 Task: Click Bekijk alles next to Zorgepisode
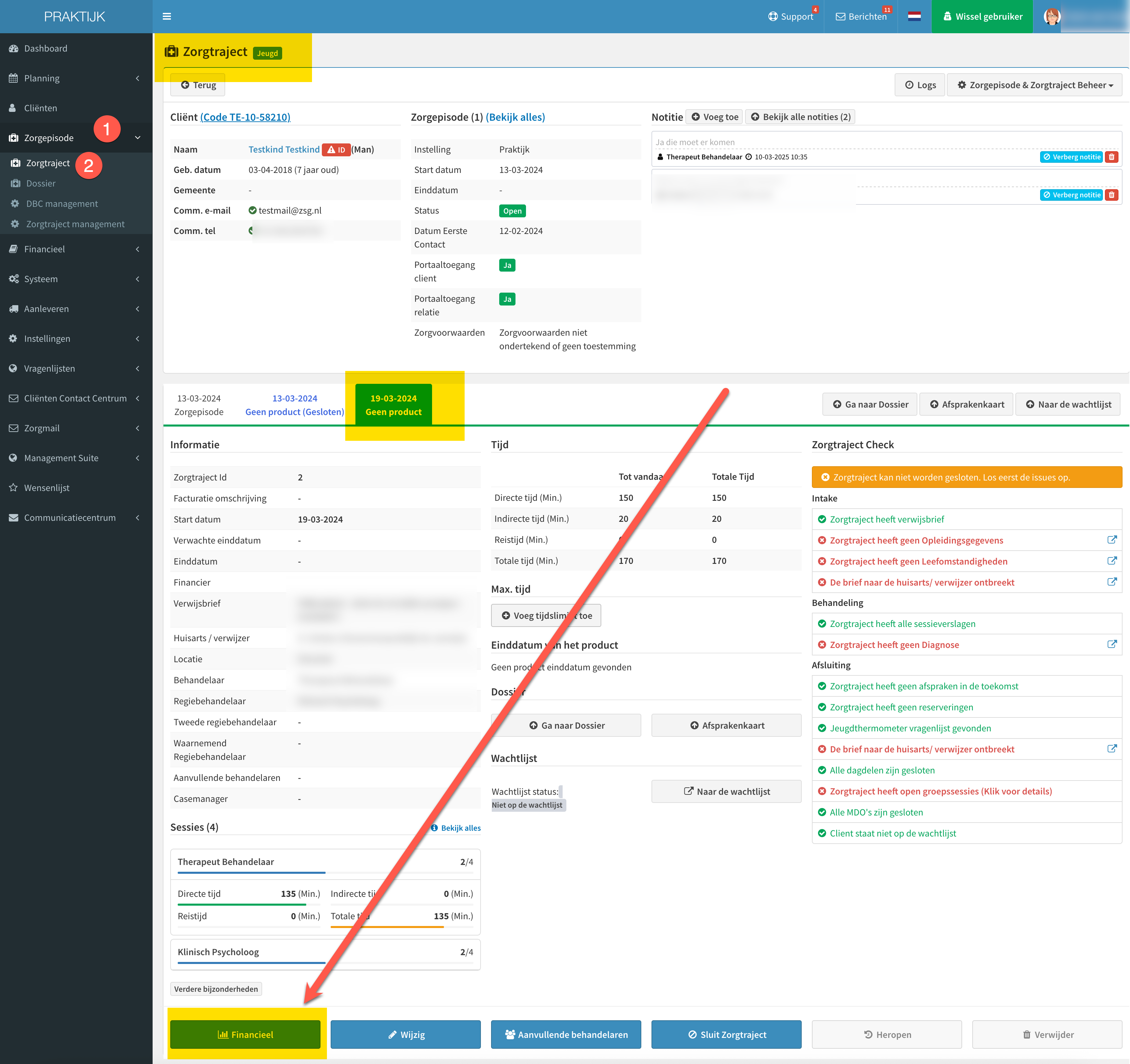tap(515, 117)
